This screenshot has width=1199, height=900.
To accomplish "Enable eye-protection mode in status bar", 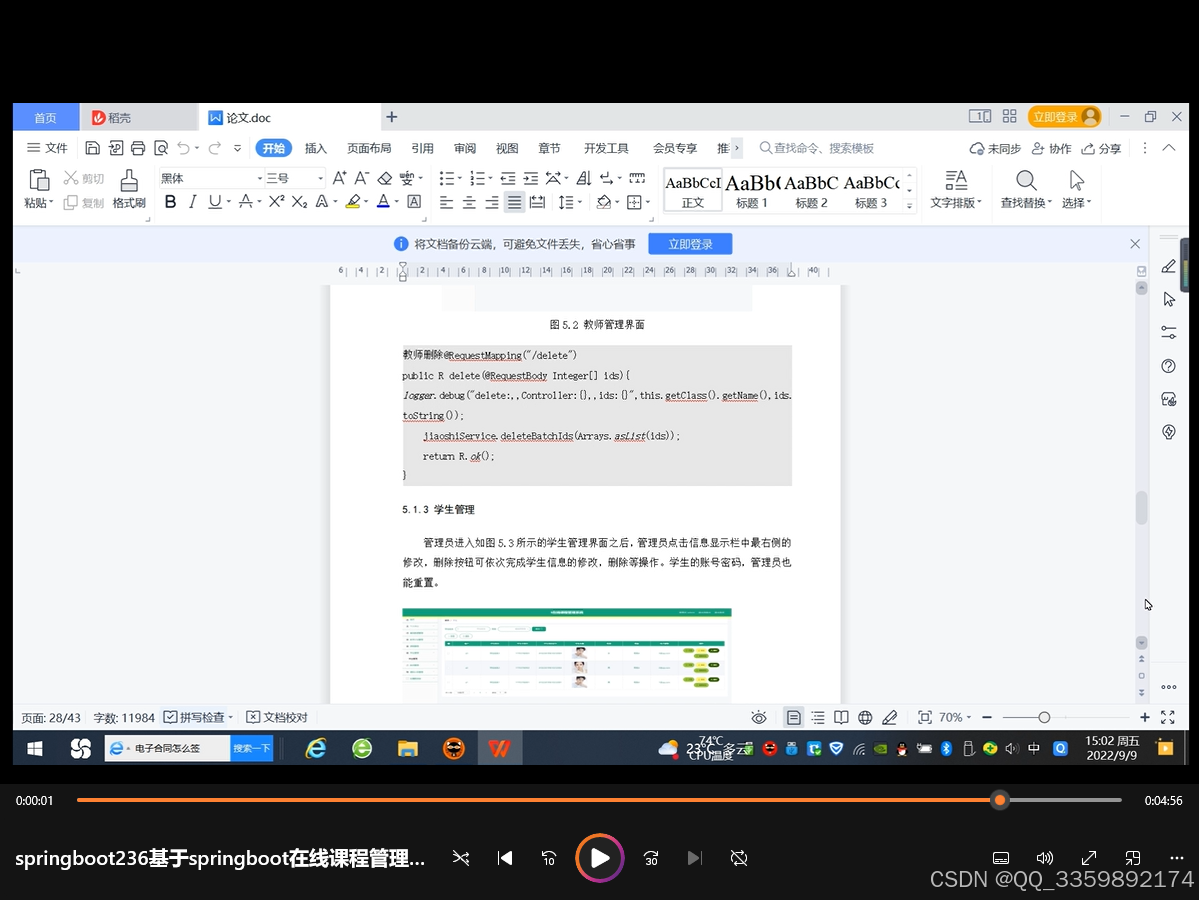I will pyautogui.click(x=759, y=717).
